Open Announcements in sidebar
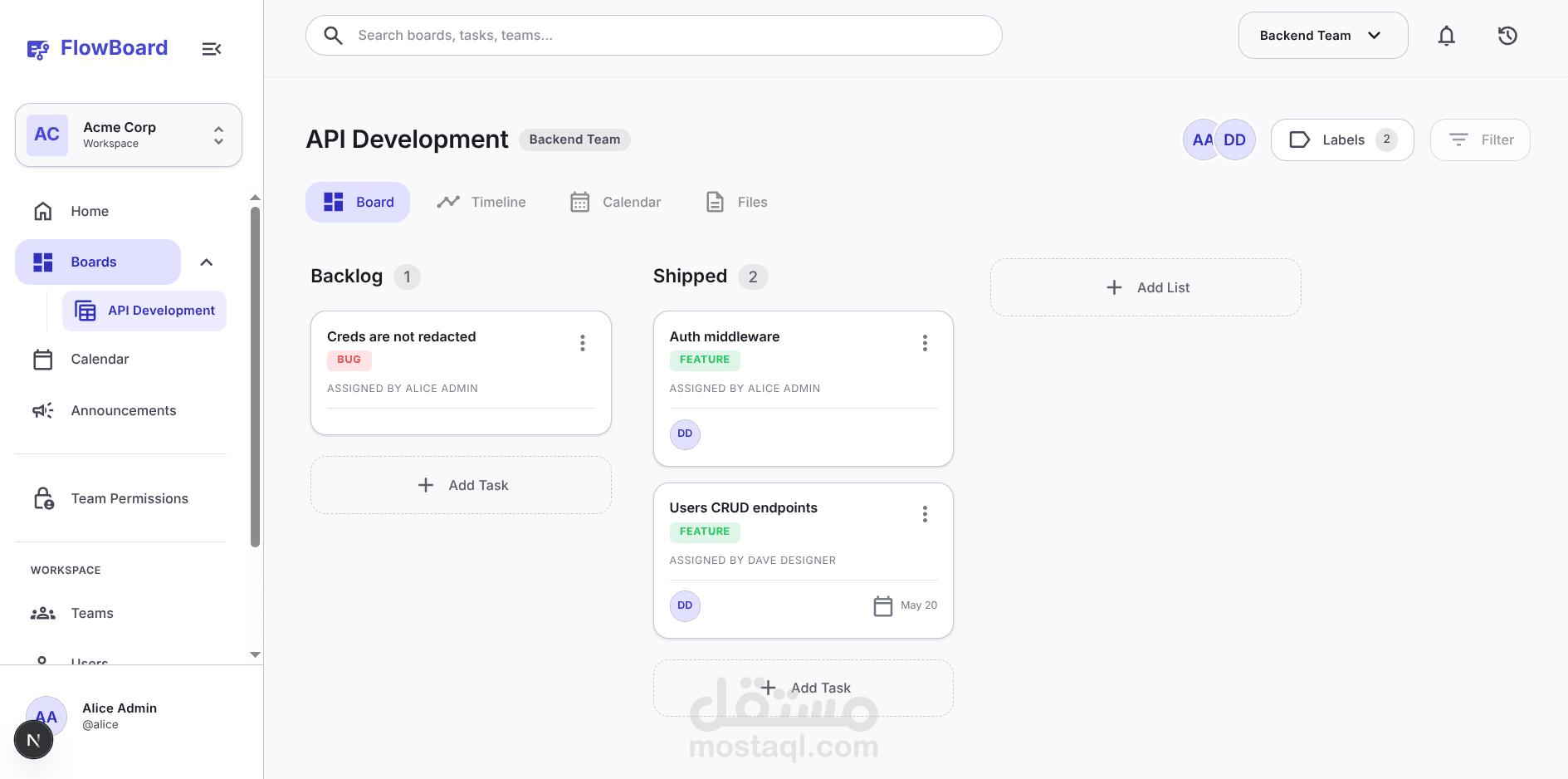Screen dimensions: 1568x779 120,410
